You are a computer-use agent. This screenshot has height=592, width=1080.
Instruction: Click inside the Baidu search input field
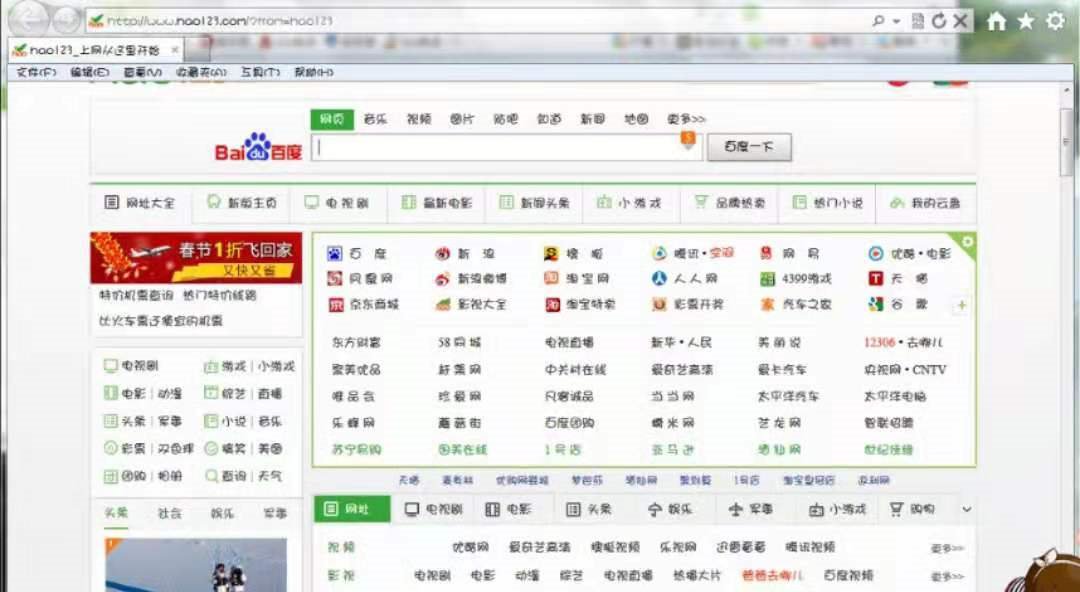point(490,147)
